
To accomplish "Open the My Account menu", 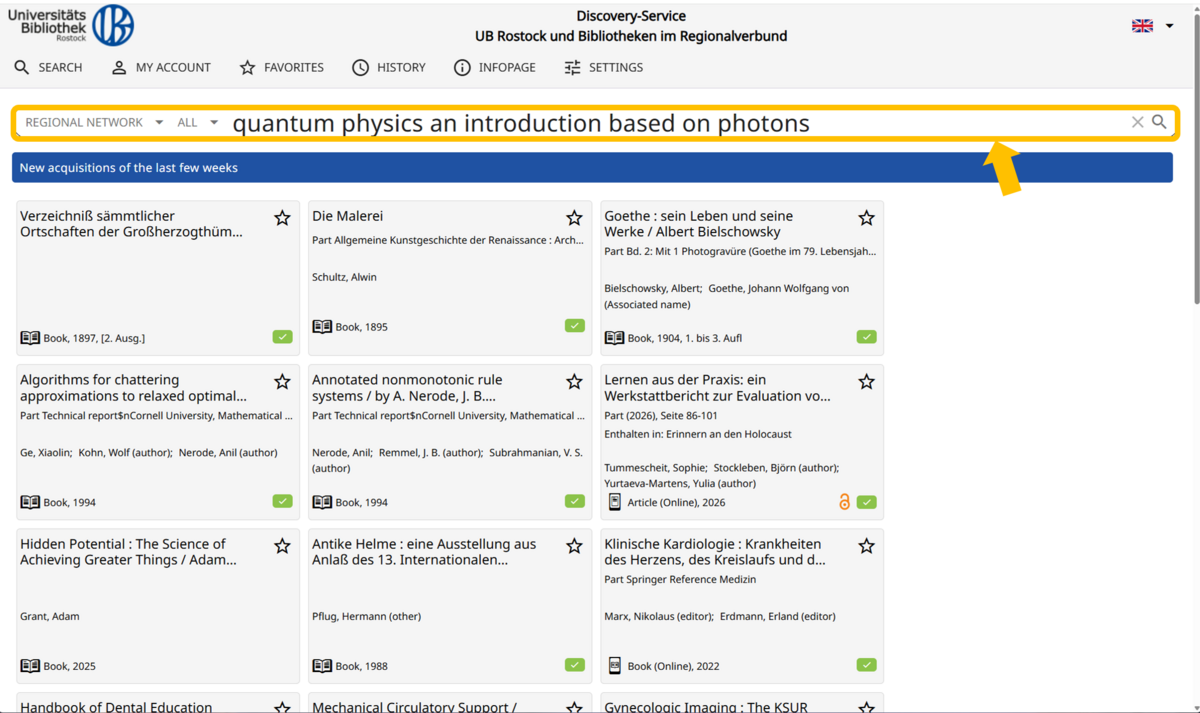I will click(x=160, y=67).
